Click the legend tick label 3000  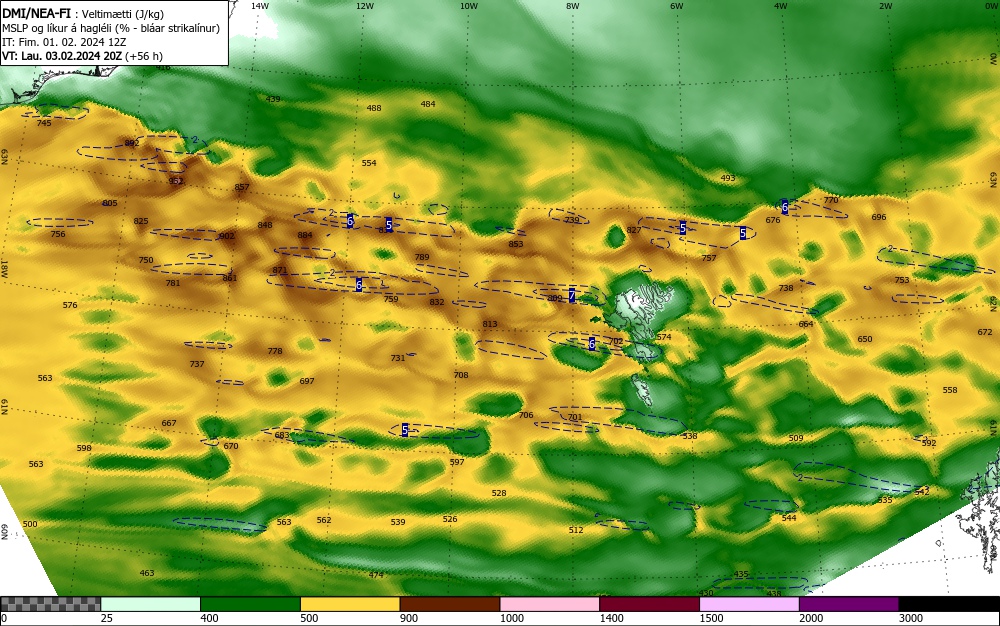tap(911, 618)
